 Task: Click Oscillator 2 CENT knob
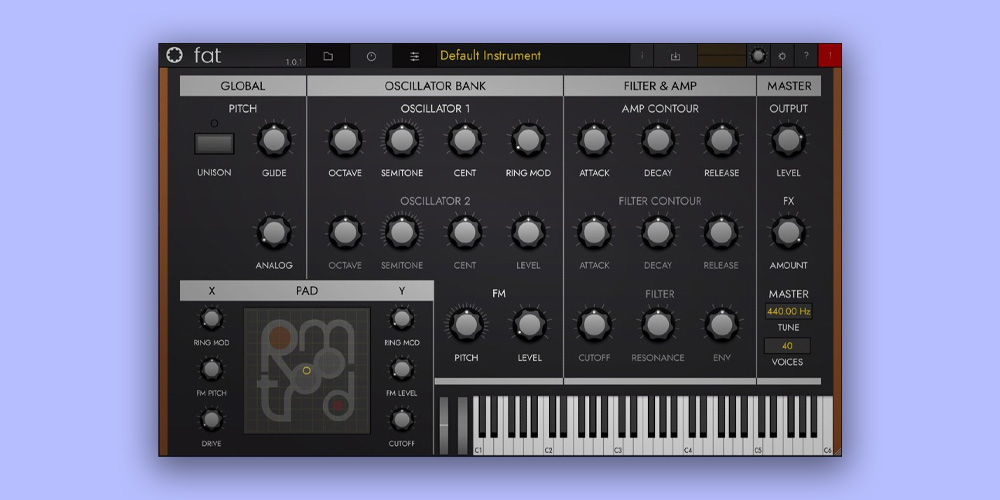(x=465, y=232)
